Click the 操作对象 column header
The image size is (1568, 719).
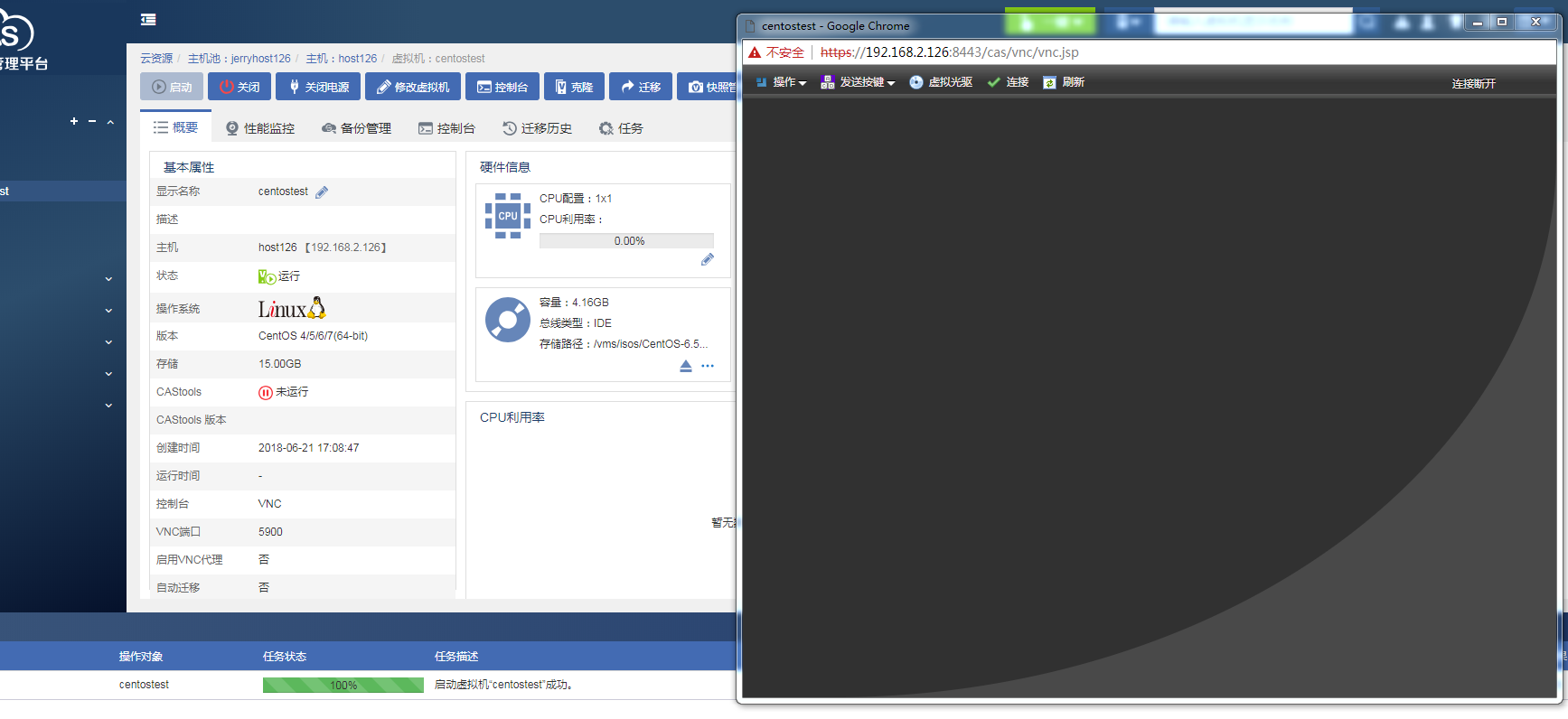coord(141,657)
